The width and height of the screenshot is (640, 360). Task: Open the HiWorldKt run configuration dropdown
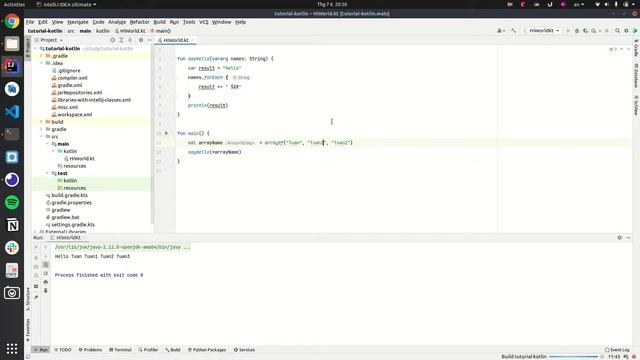(x=542, y=31)
